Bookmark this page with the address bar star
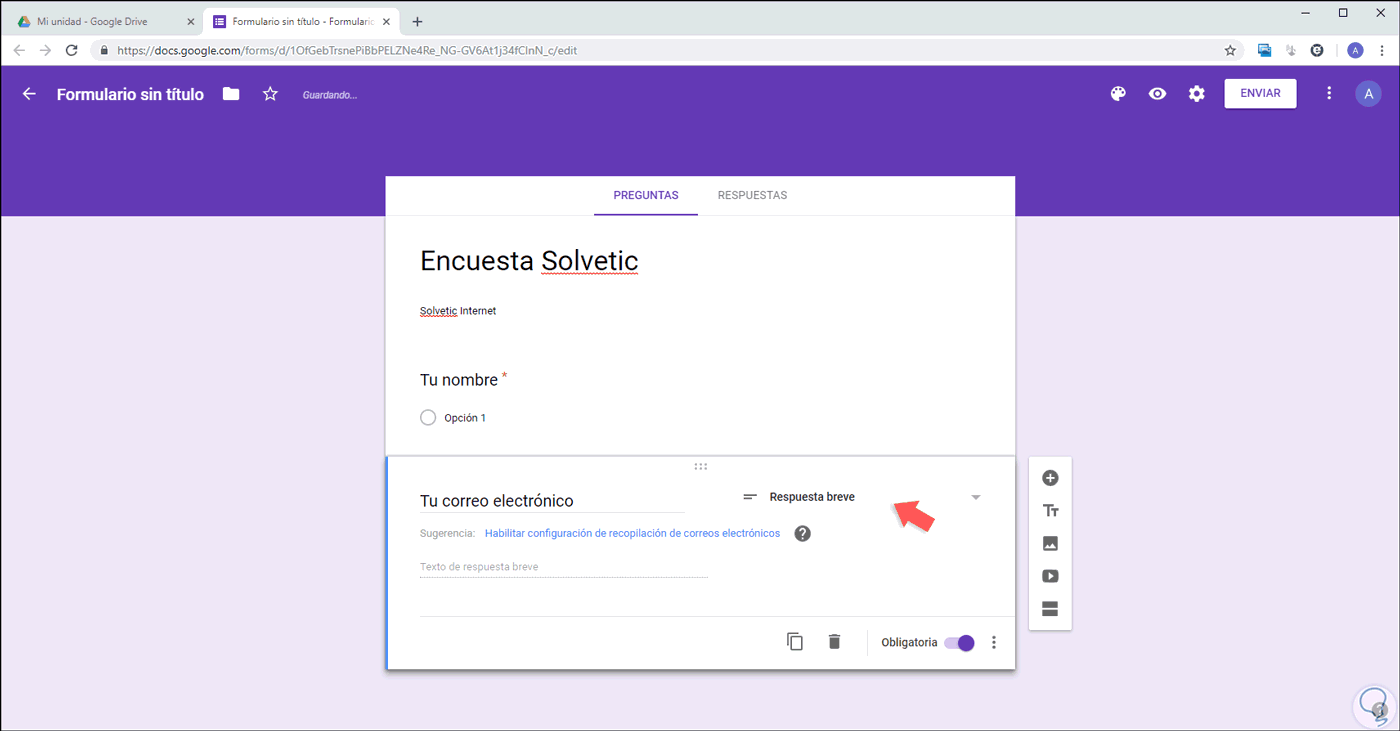The height and width of the screenshot is (731, 1400). [x=1231, y=50]
